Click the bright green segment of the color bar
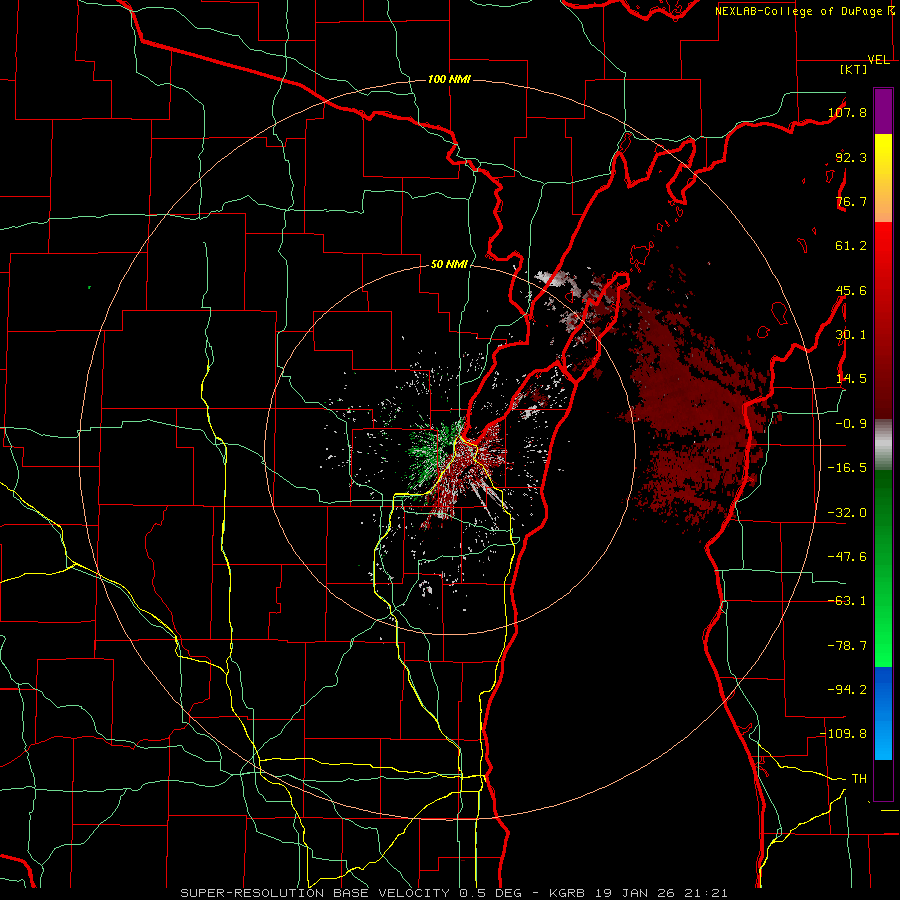Screen dimensions: 900x900 click(x=883, y=568)
